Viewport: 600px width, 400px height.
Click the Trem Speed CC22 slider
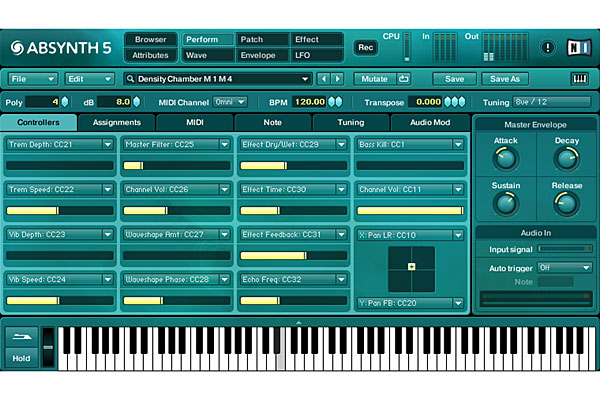[x=59, y=211]
